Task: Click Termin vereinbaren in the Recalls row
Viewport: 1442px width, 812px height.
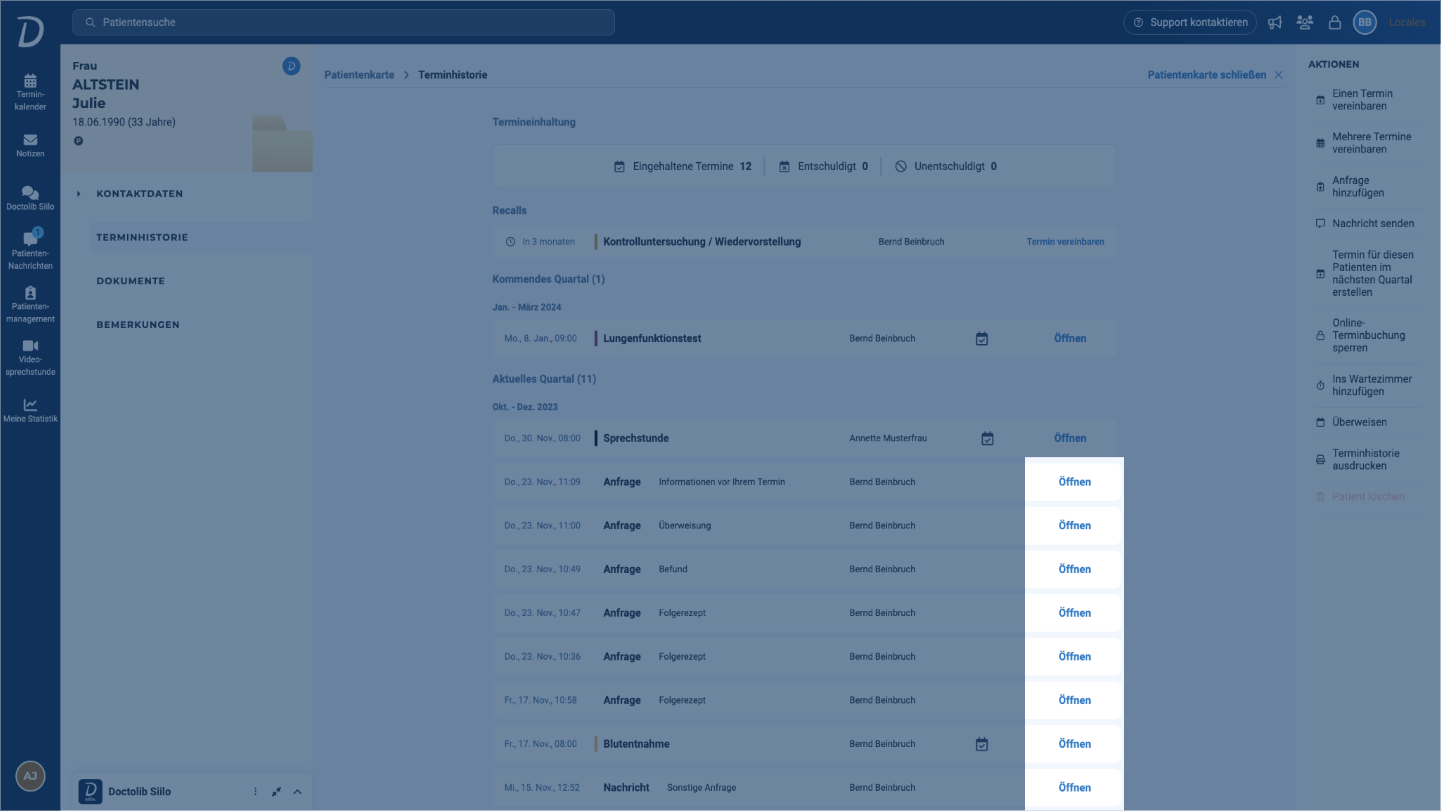Action: tap(1065, 242)
